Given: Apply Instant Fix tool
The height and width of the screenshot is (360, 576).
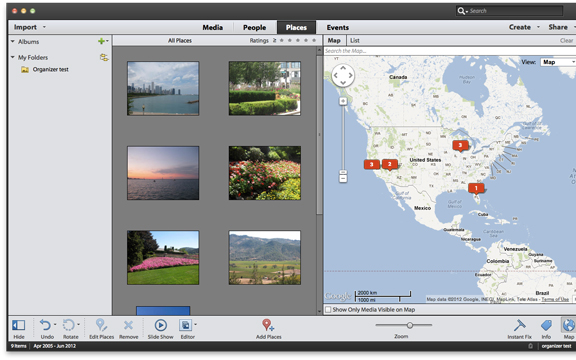Looking at the screenshot, I should [519, 325].
